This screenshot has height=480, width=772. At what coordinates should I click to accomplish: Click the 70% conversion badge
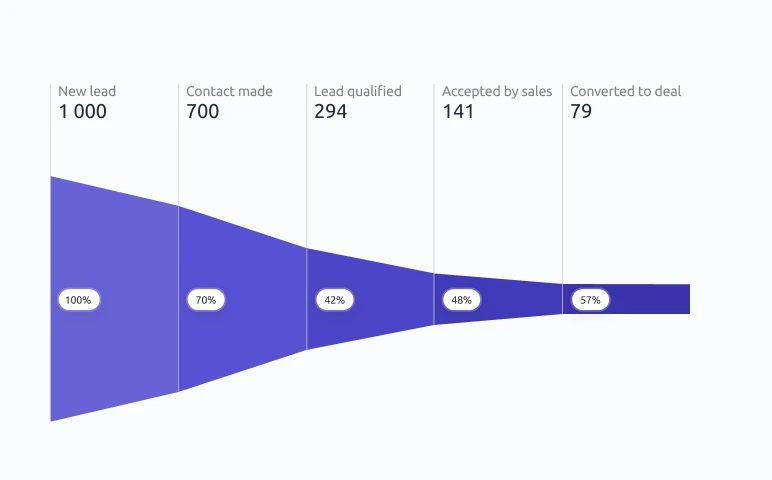click(x=206, y=300)
